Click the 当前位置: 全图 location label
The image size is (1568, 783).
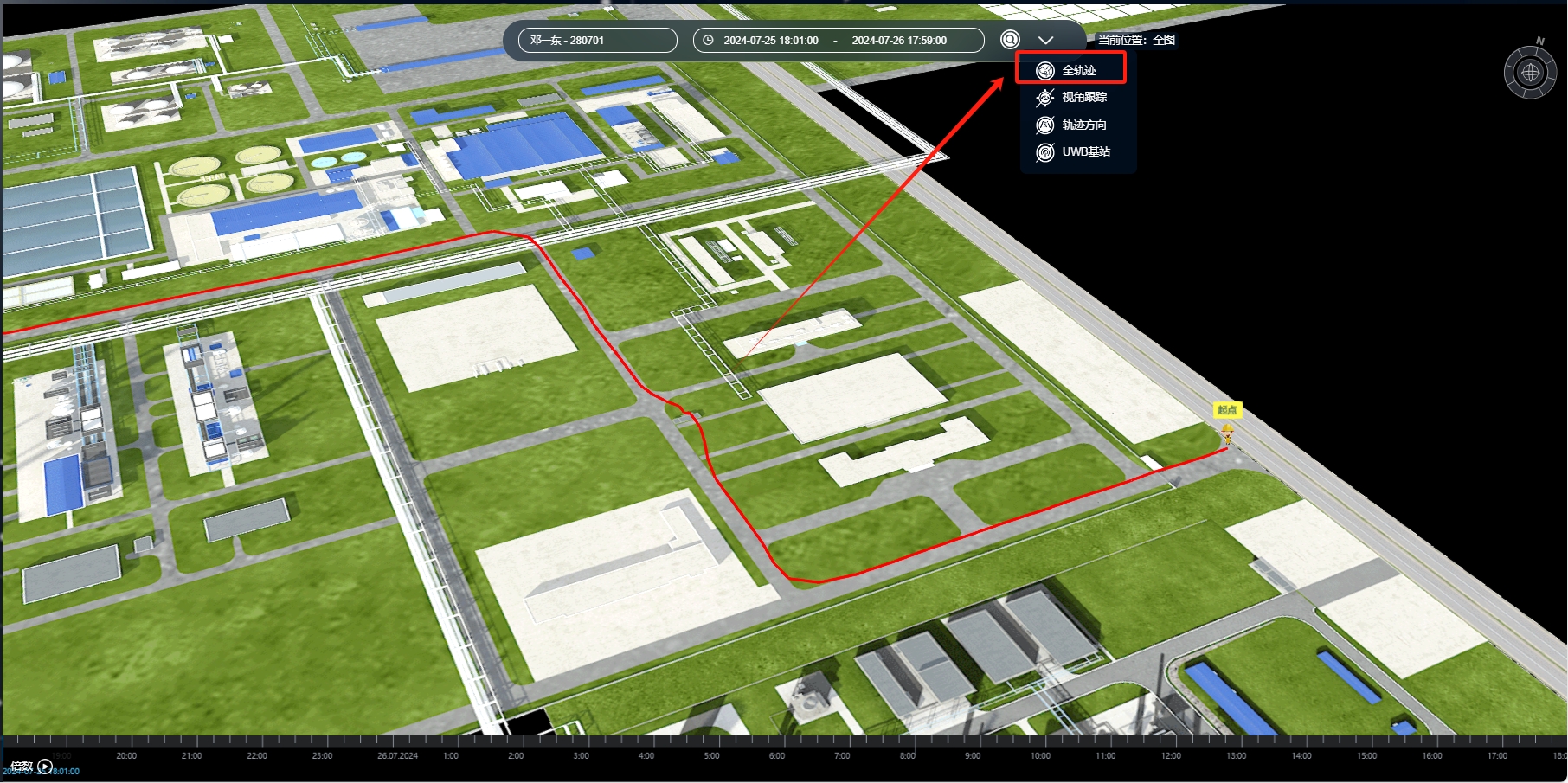pos(1136,40)
